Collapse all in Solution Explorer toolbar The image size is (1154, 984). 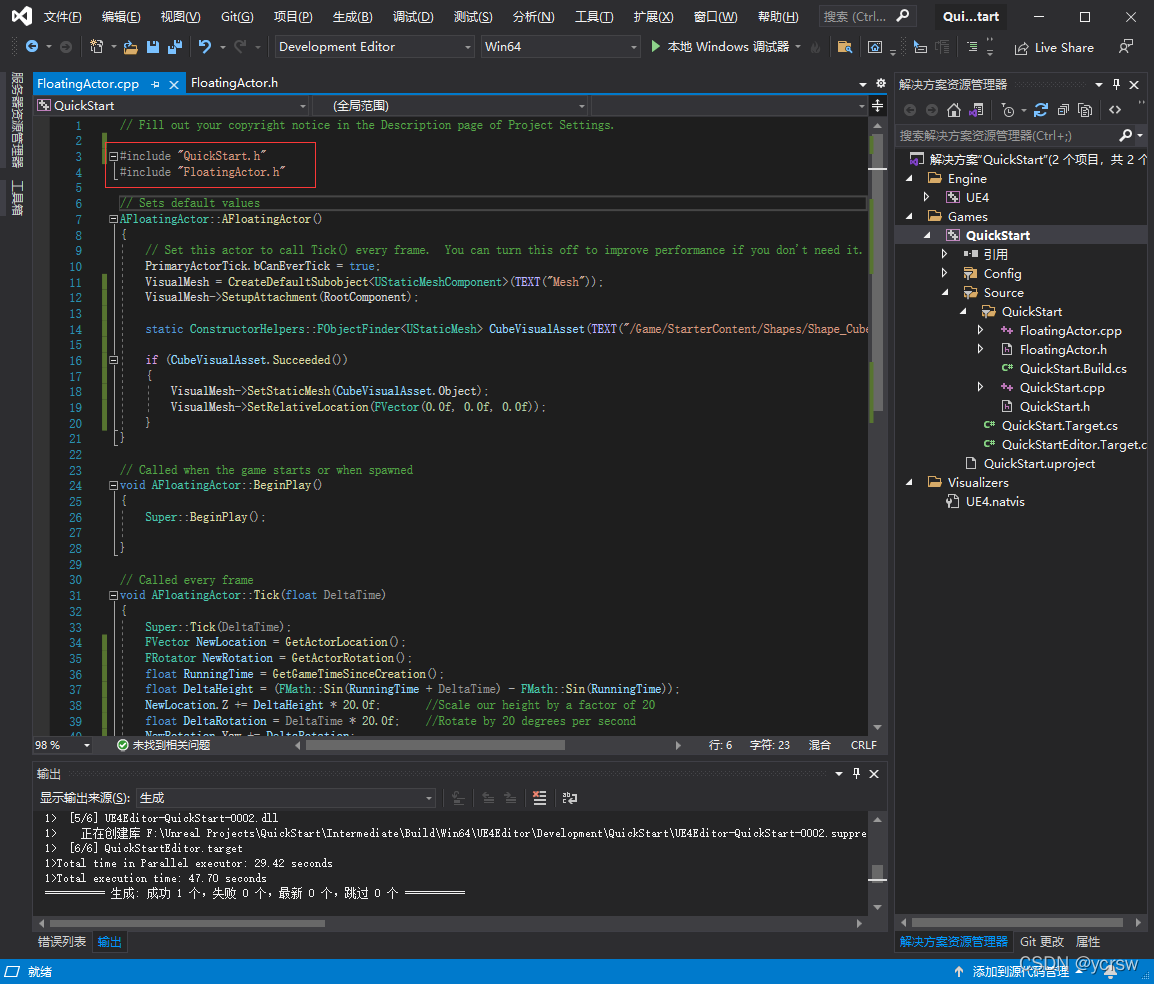[x=1063, y=110]
